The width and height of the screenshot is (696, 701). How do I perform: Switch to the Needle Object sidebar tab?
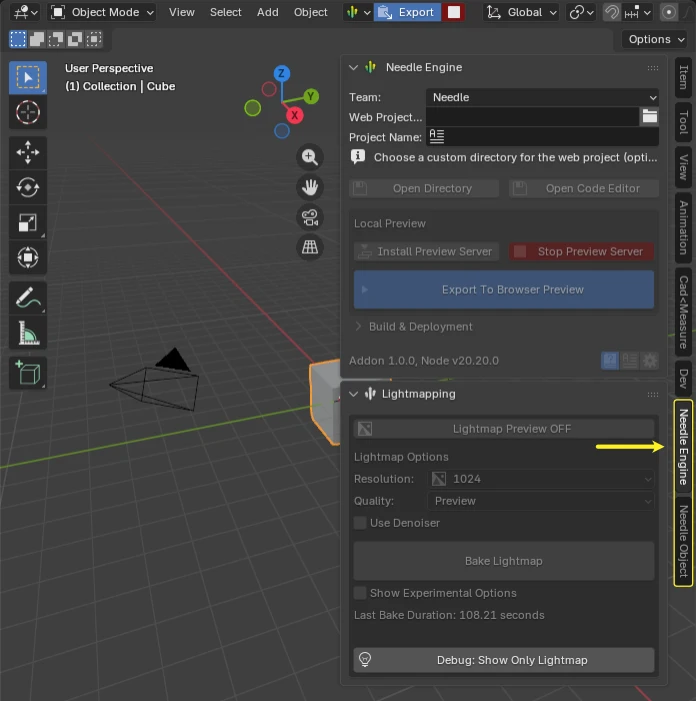pos(683,541)
